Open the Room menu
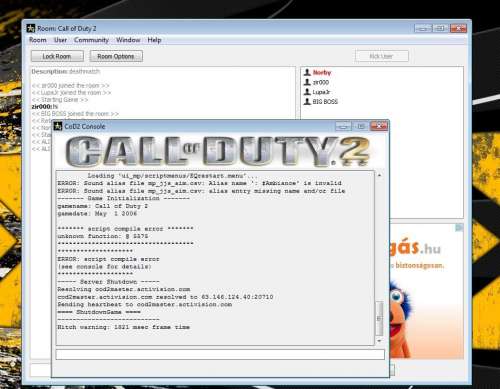500x389 pixels. (38, 40)
